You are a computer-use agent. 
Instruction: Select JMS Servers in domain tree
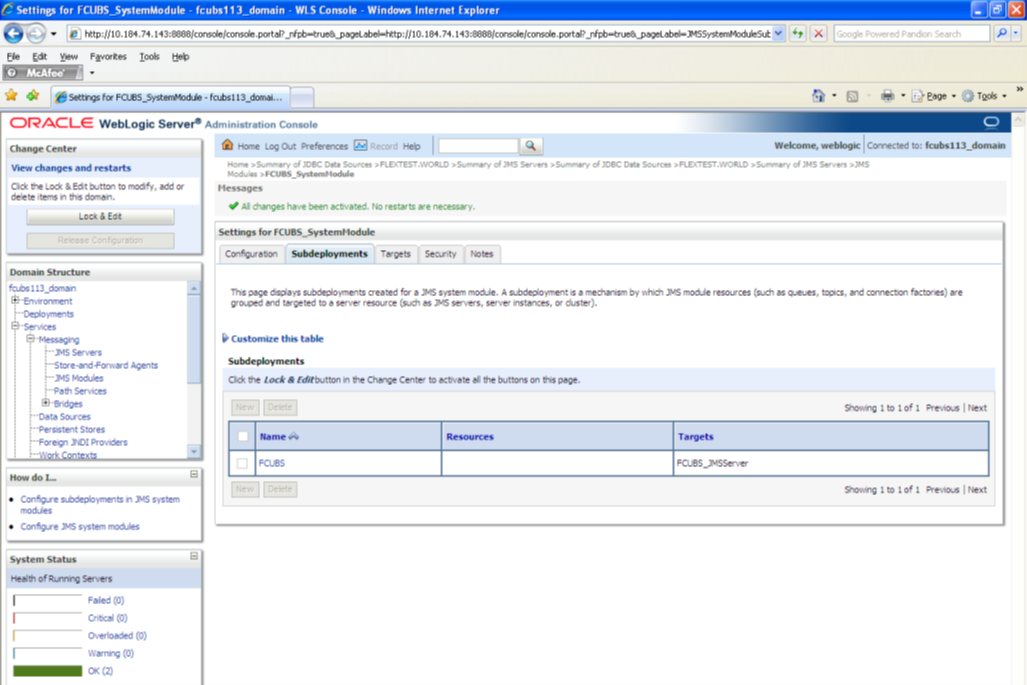[78, 352]
